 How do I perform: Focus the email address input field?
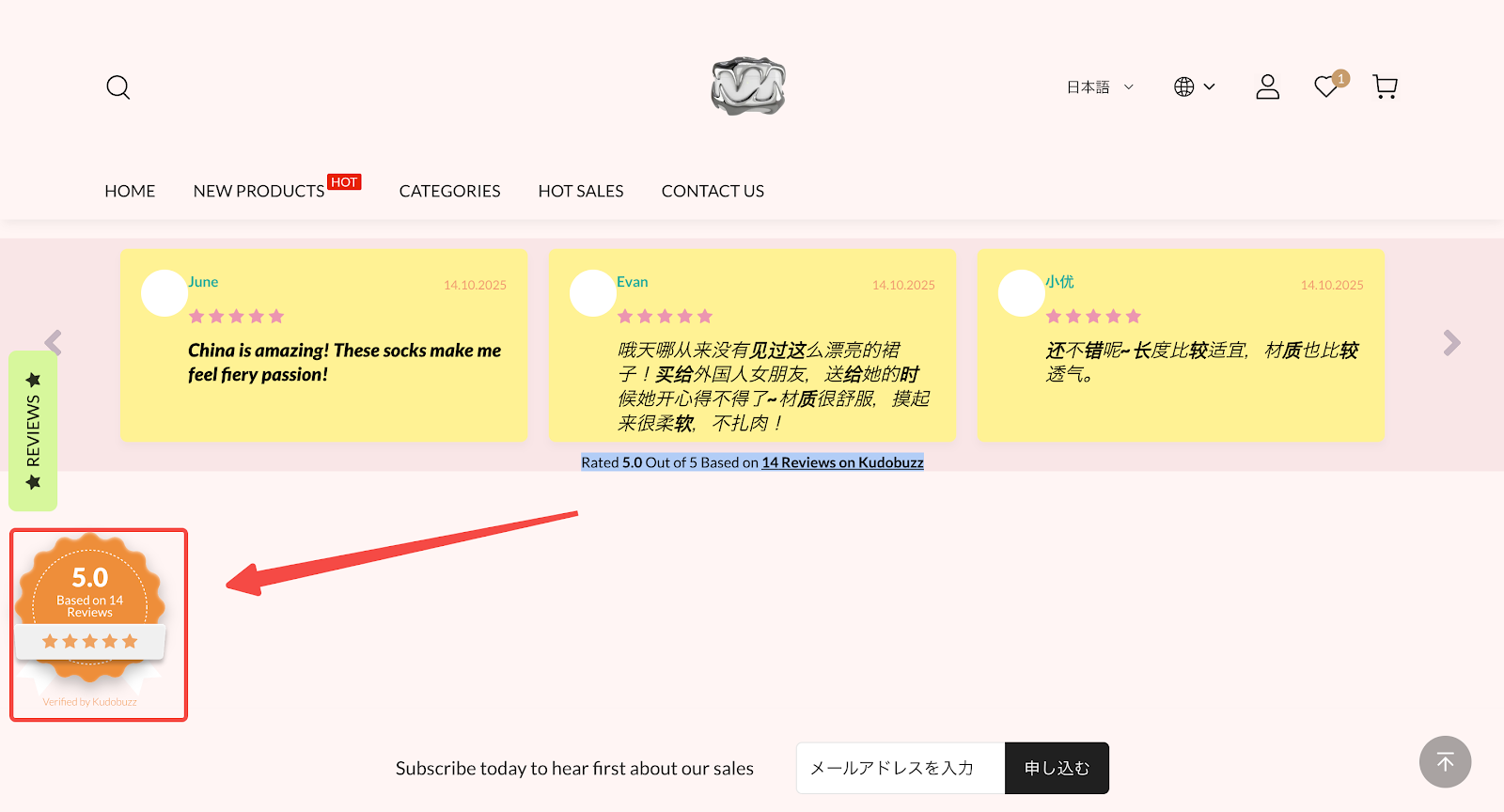pyautogui.click(x=900, y=768)
